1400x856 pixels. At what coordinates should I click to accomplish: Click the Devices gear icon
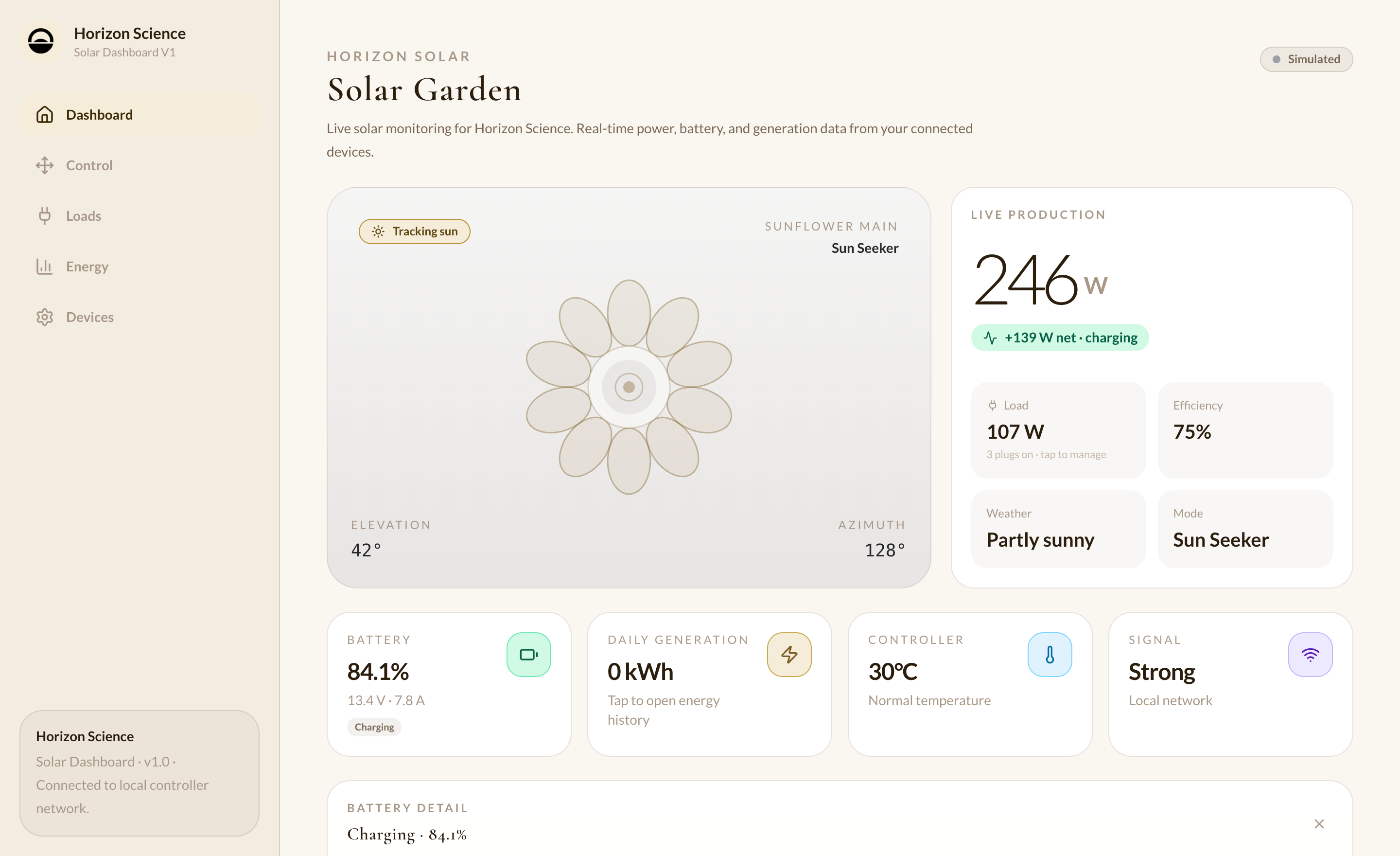pyautogui.click(x=45, y=317)
